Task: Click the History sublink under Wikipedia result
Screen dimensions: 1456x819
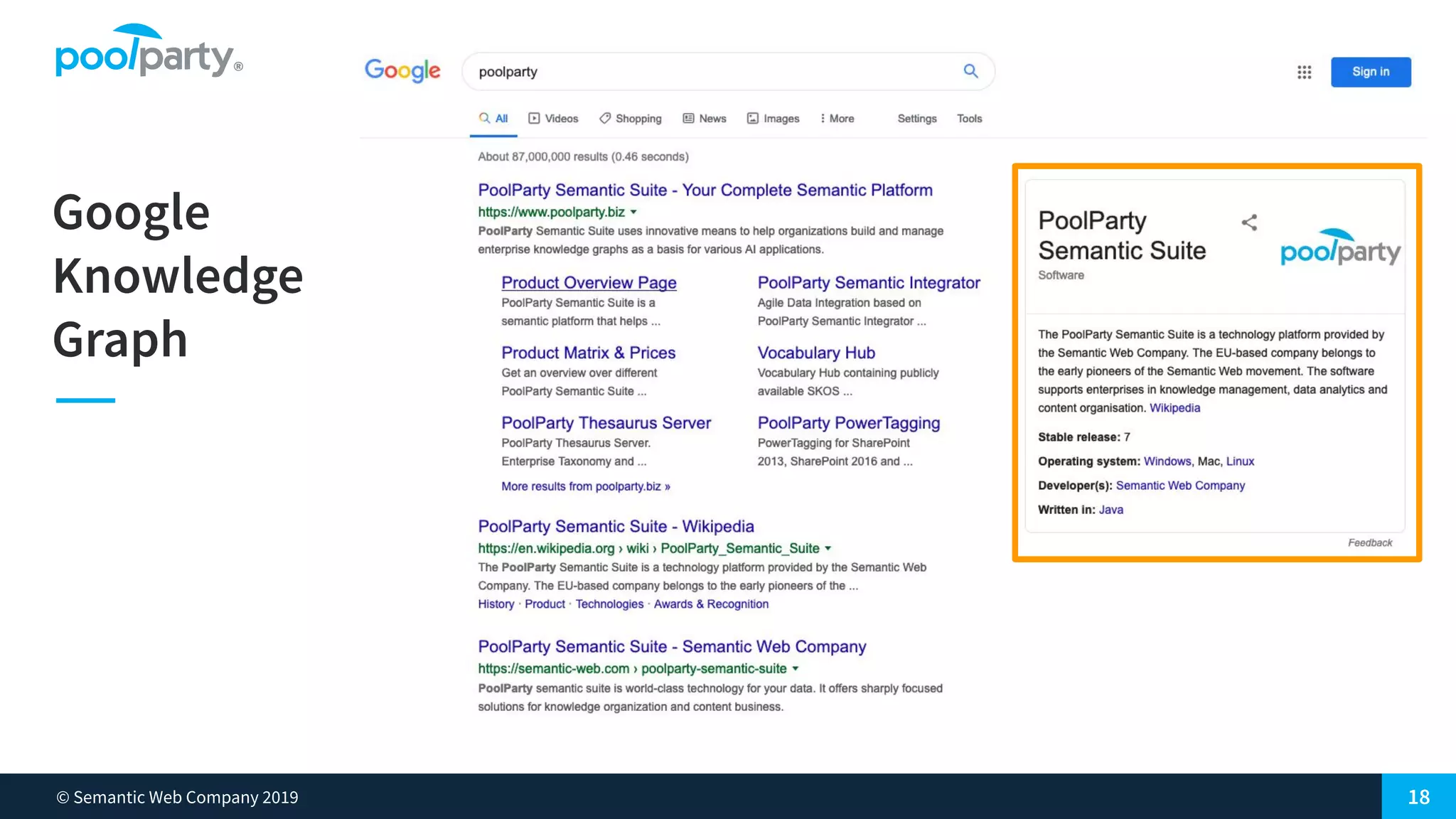Action: point(496,604)
